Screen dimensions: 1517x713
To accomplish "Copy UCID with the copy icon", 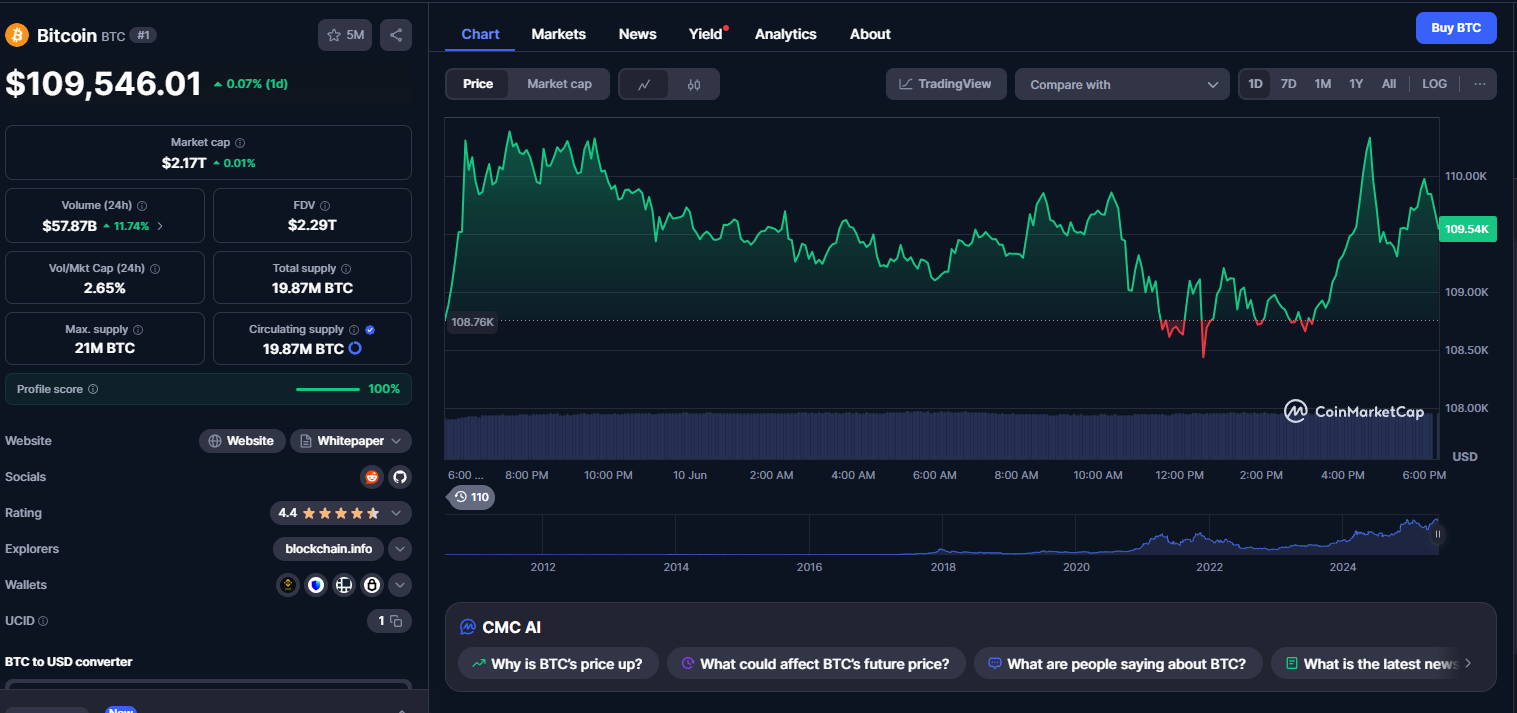I will point(396,621).
